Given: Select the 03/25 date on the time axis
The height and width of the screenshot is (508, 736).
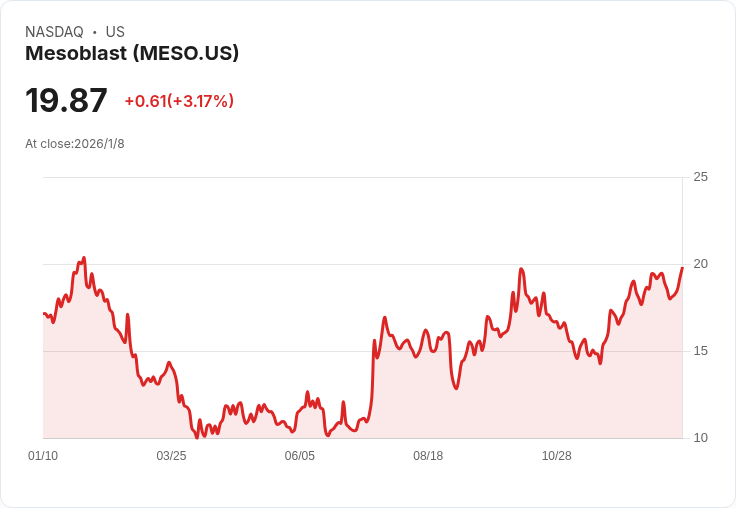Looking at the screenshot, I should click(x=171, y=456).
